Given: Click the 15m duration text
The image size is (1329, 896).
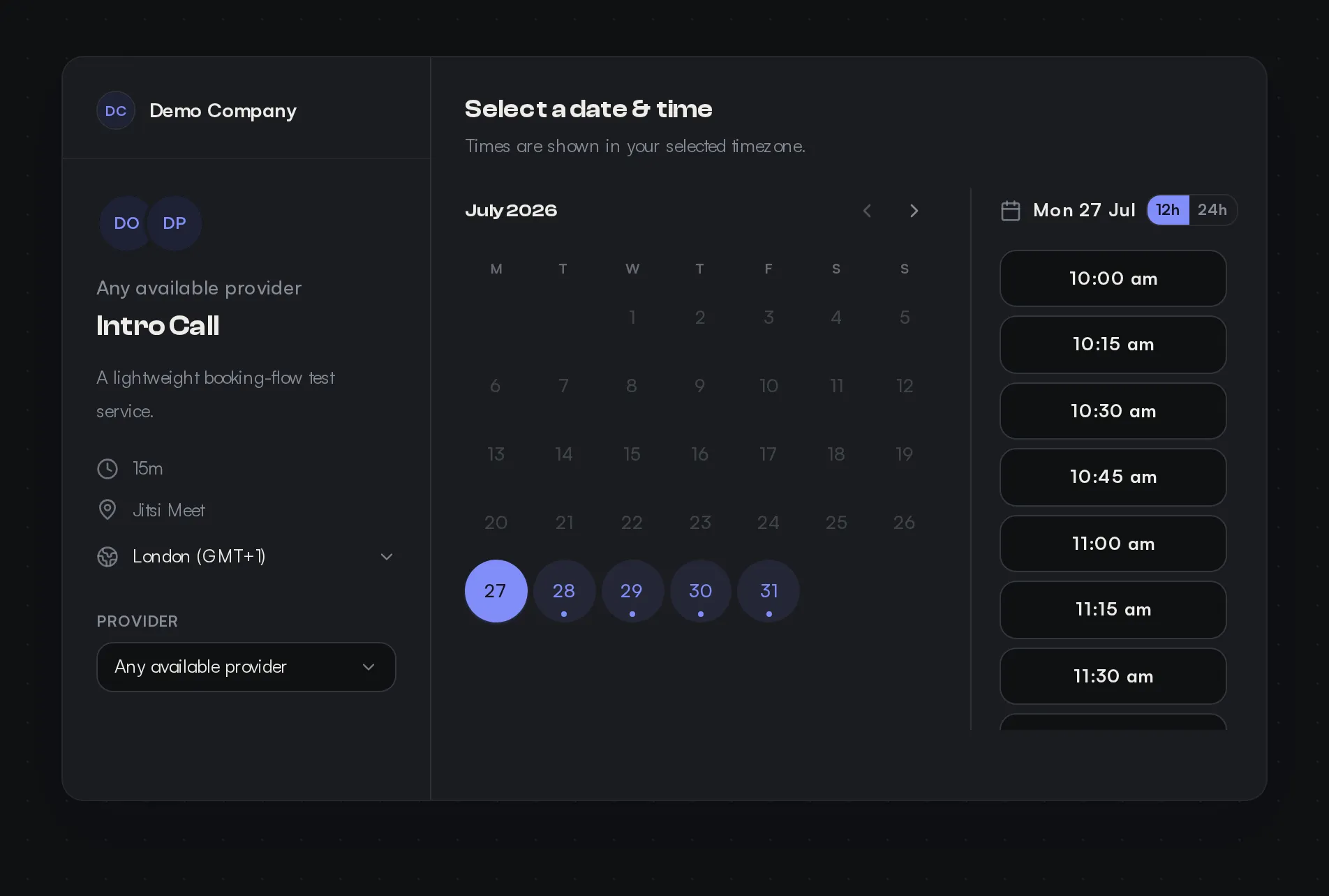Looking at the screenshot, I should [147, 468].
